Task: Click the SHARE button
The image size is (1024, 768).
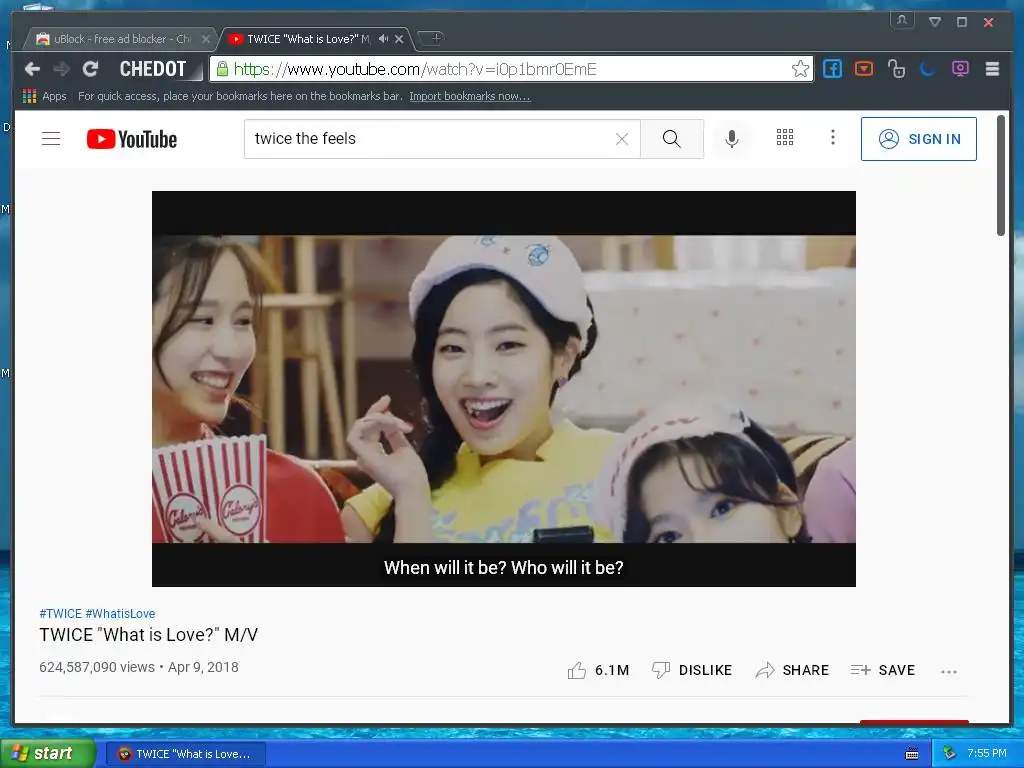Action: point(792,670)
